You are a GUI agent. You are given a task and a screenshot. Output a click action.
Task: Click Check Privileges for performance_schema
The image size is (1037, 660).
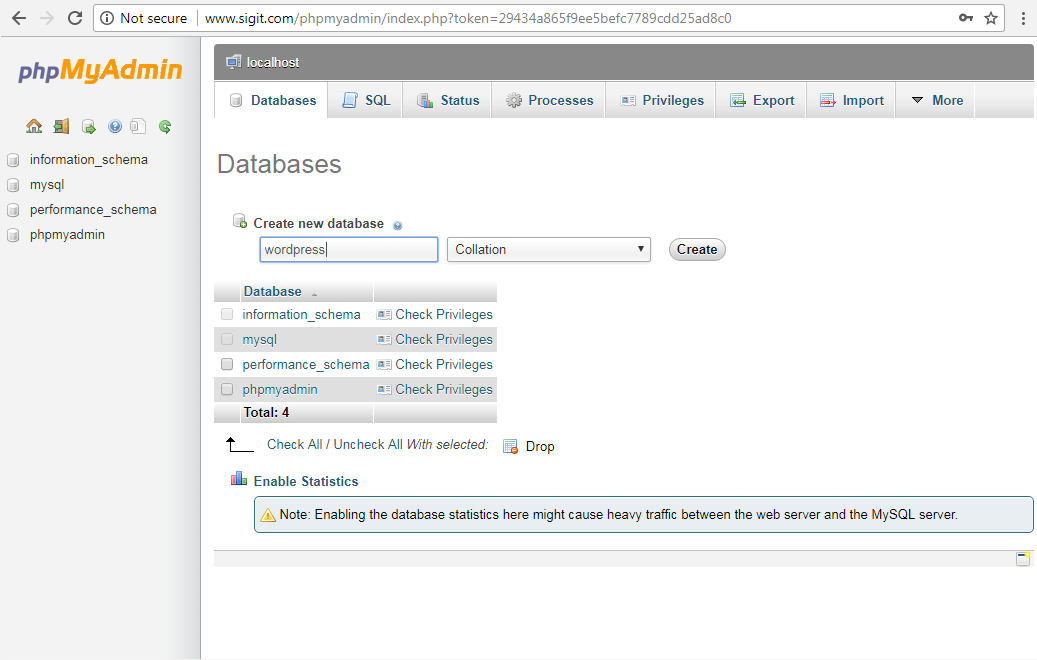pyautogui.click(x=444, y=365)
